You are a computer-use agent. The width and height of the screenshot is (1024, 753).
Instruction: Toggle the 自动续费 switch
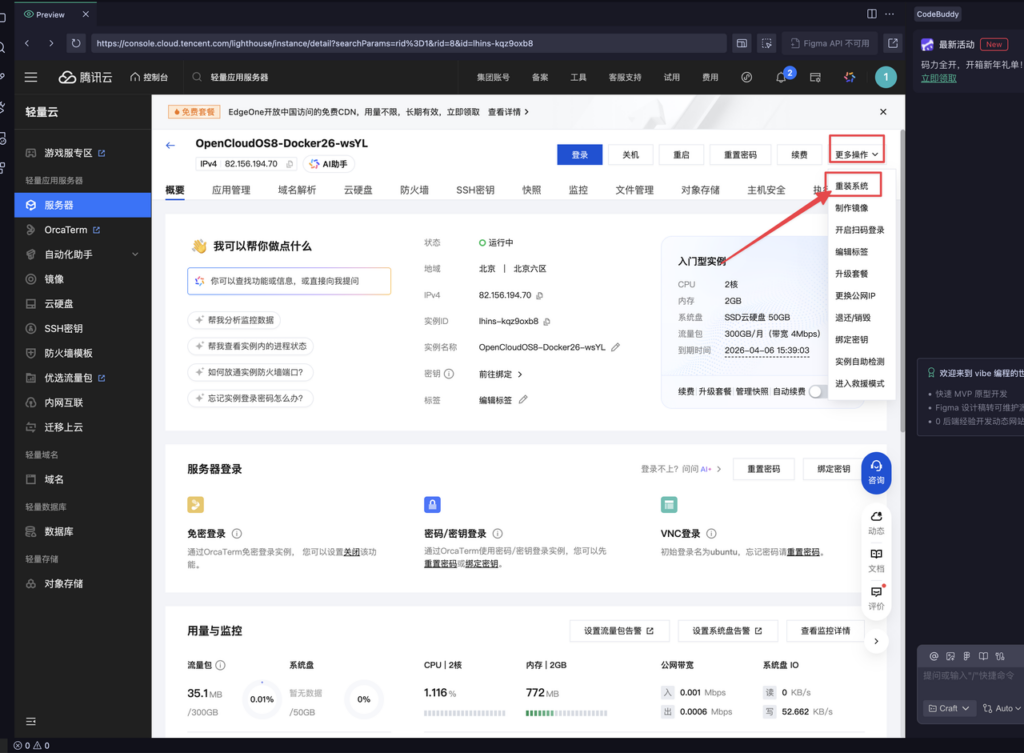[819, 391]
